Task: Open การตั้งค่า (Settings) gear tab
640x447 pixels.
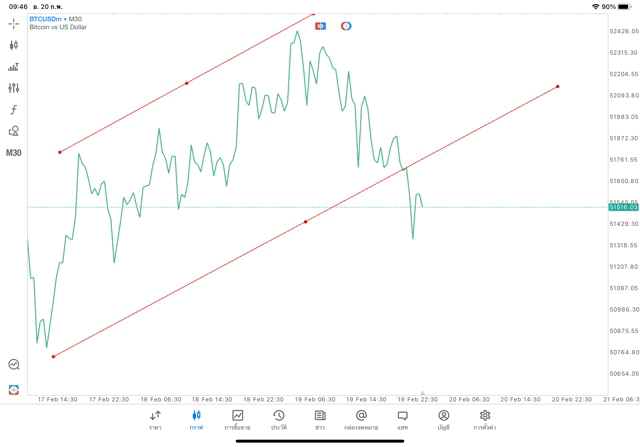Action: [485, 419]
